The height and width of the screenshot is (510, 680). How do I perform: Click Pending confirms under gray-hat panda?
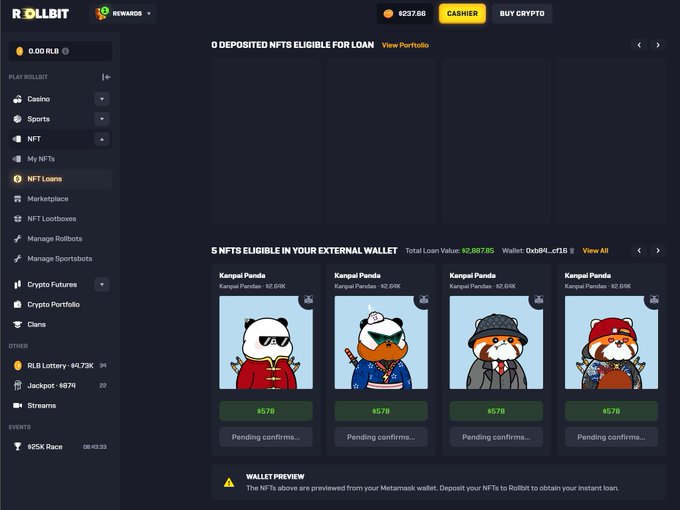click(496, 437)
